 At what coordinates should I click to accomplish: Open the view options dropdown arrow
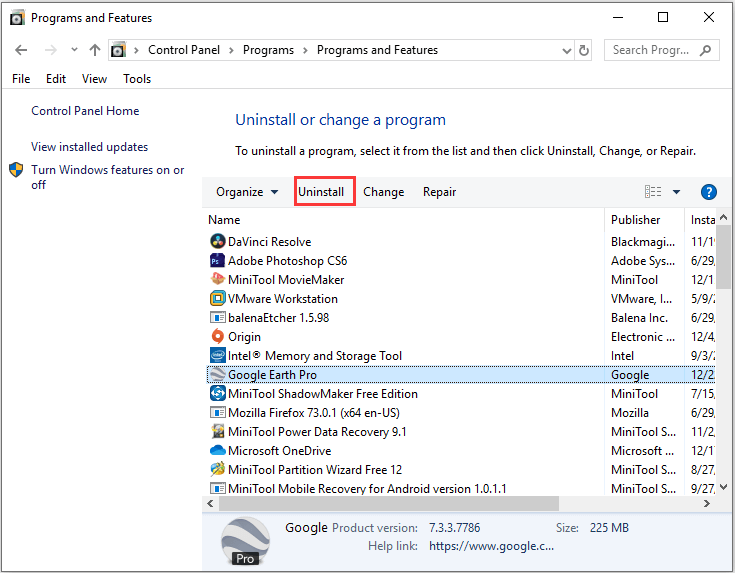pos(676,192)
